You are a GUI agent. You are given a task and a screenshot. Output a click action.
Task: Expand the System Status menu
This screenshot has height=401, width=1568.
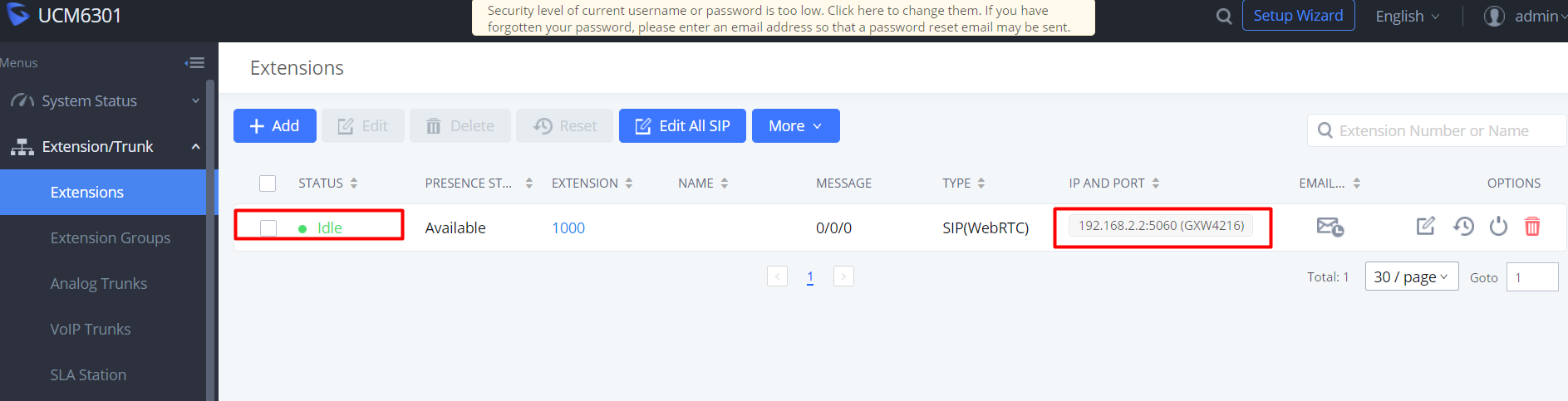pyautogui.click(x=103, y=100)
